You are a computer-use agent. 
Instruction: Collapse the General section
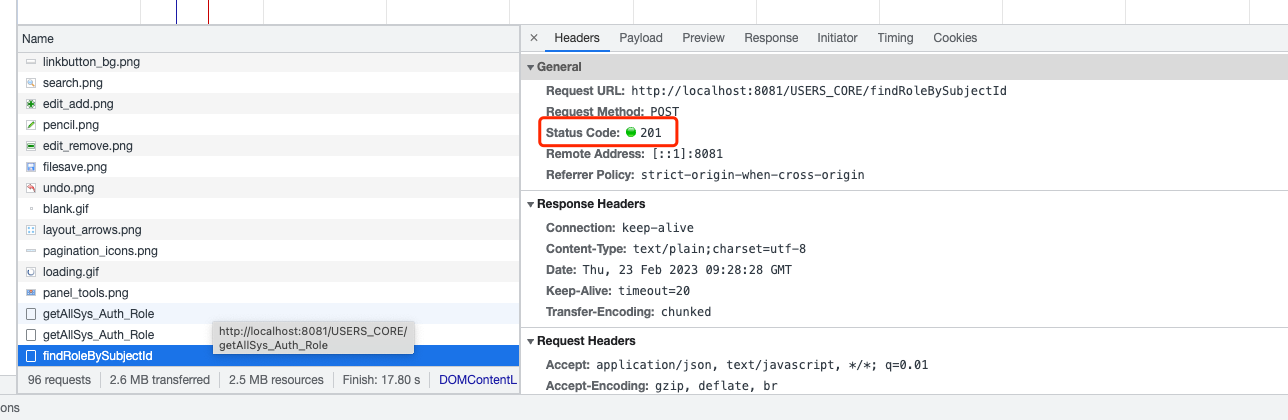[531, 67]
